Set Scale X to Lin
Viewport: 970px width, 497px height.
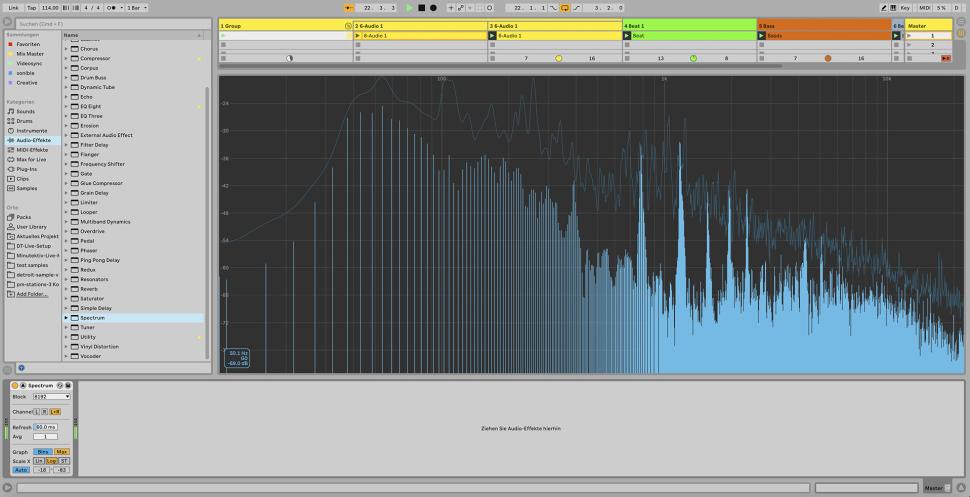pos(38,460)
